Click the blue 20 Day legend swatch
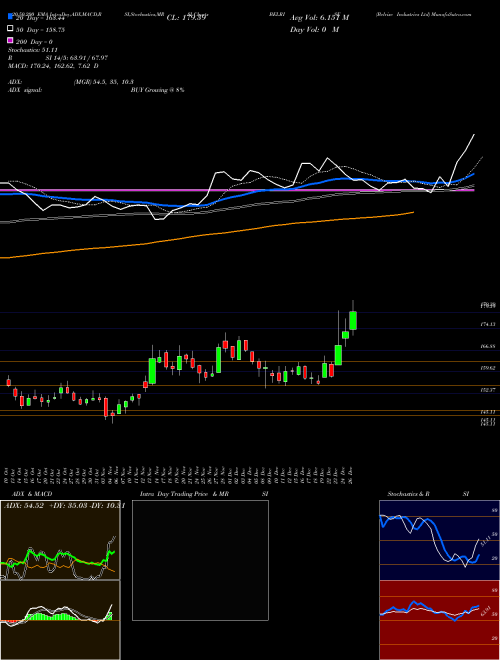The image size is (500, 660). point(10,17)
